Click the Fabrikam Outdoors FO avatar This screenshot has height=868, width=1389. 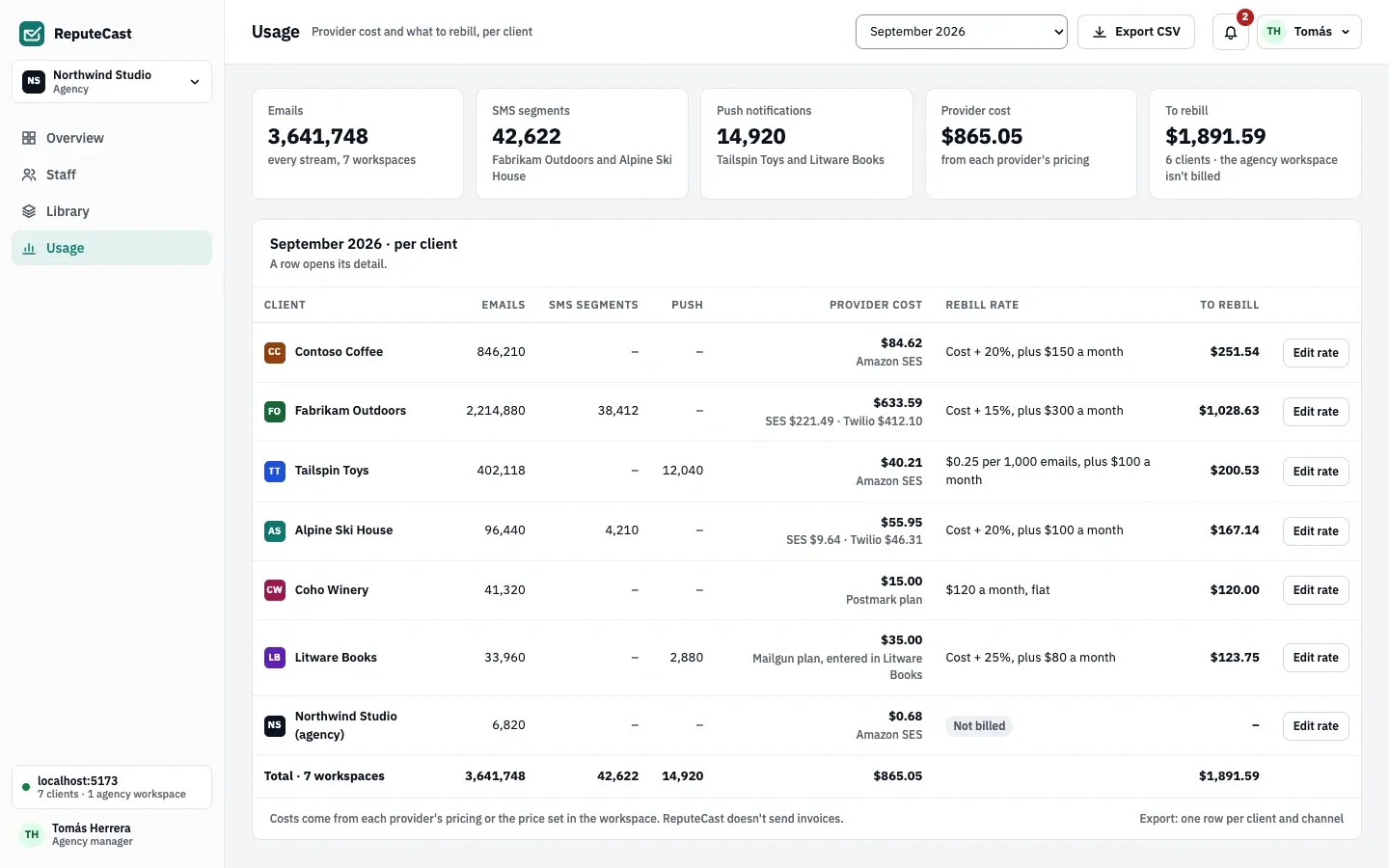click(275, 411)
